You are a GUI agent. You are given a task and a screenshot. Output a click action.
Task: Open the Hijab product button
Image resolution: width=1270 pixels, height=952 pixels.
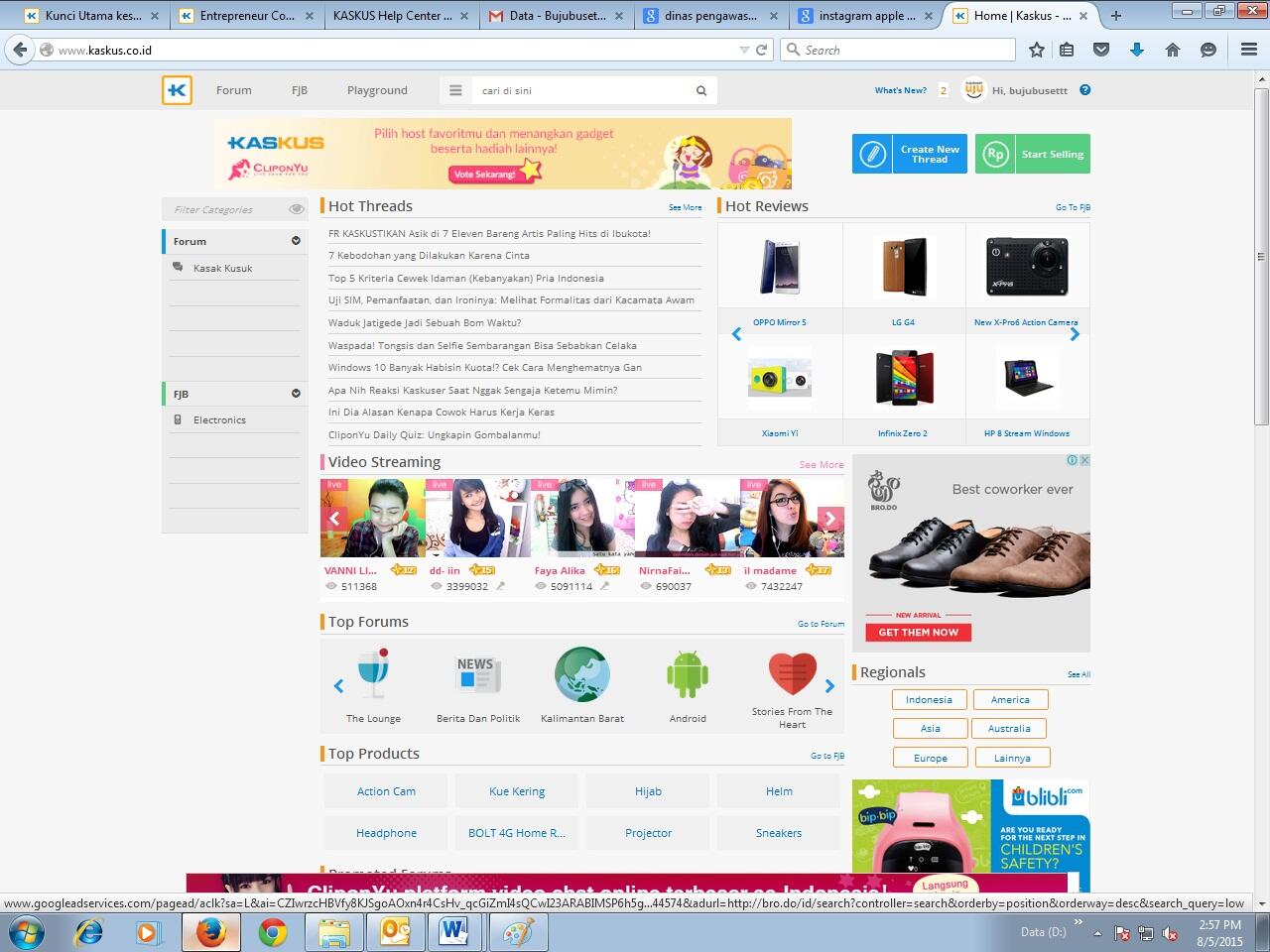(x=648, y=791)
